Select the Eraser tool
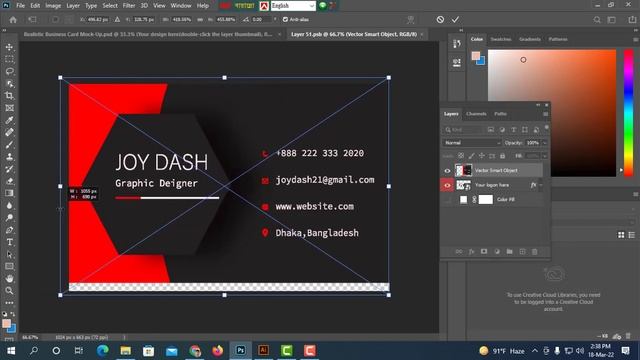 point(9,181)
